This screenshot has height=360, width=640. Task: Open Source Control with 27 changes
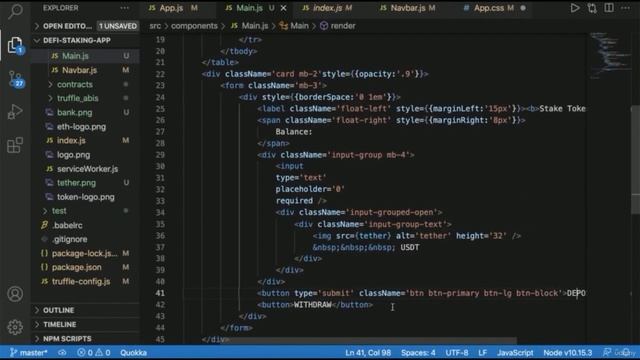pyautogui.click(x=15, y=78)
